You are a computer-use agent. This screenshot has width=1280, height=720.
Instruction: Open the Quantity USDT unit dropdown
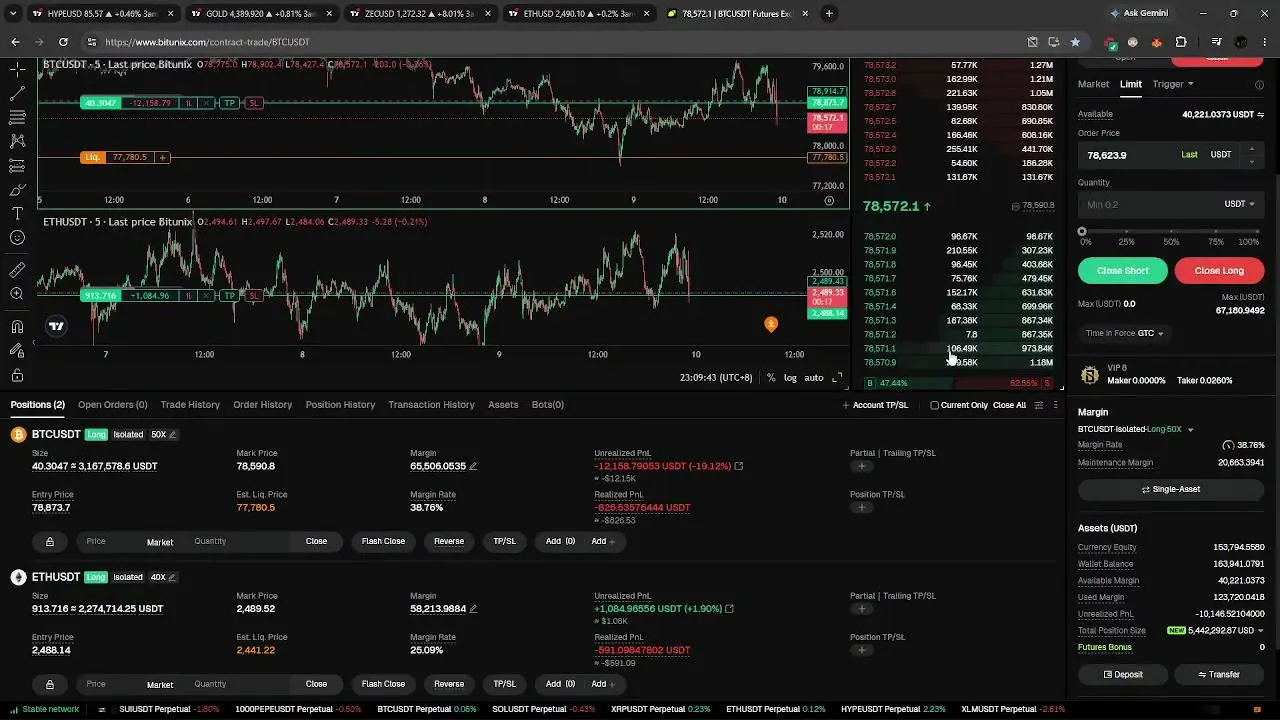click(1239, 204)
